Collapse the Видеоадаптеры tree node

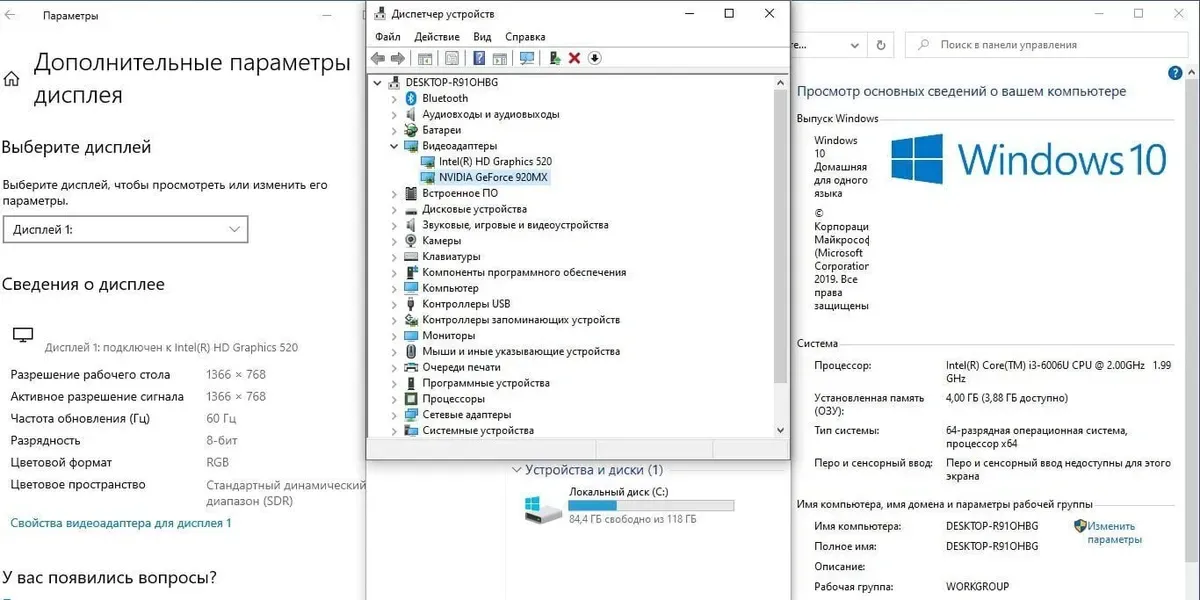point(394,146)
